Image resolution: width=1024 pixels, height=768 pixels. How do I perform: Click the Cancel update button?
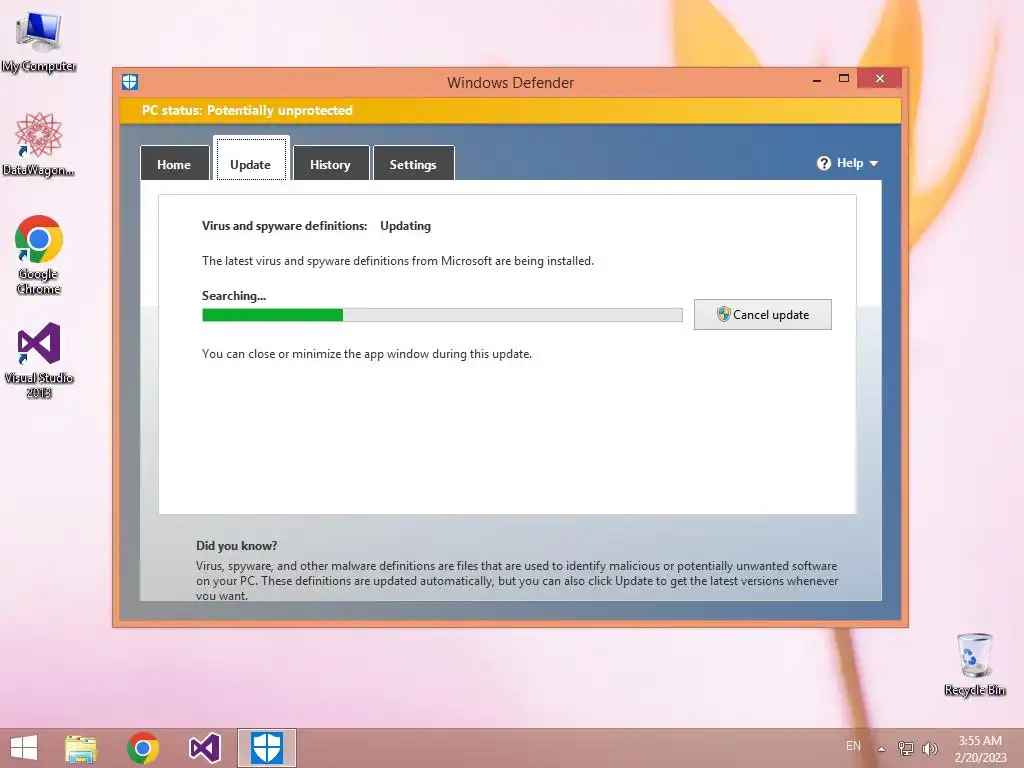762,315
